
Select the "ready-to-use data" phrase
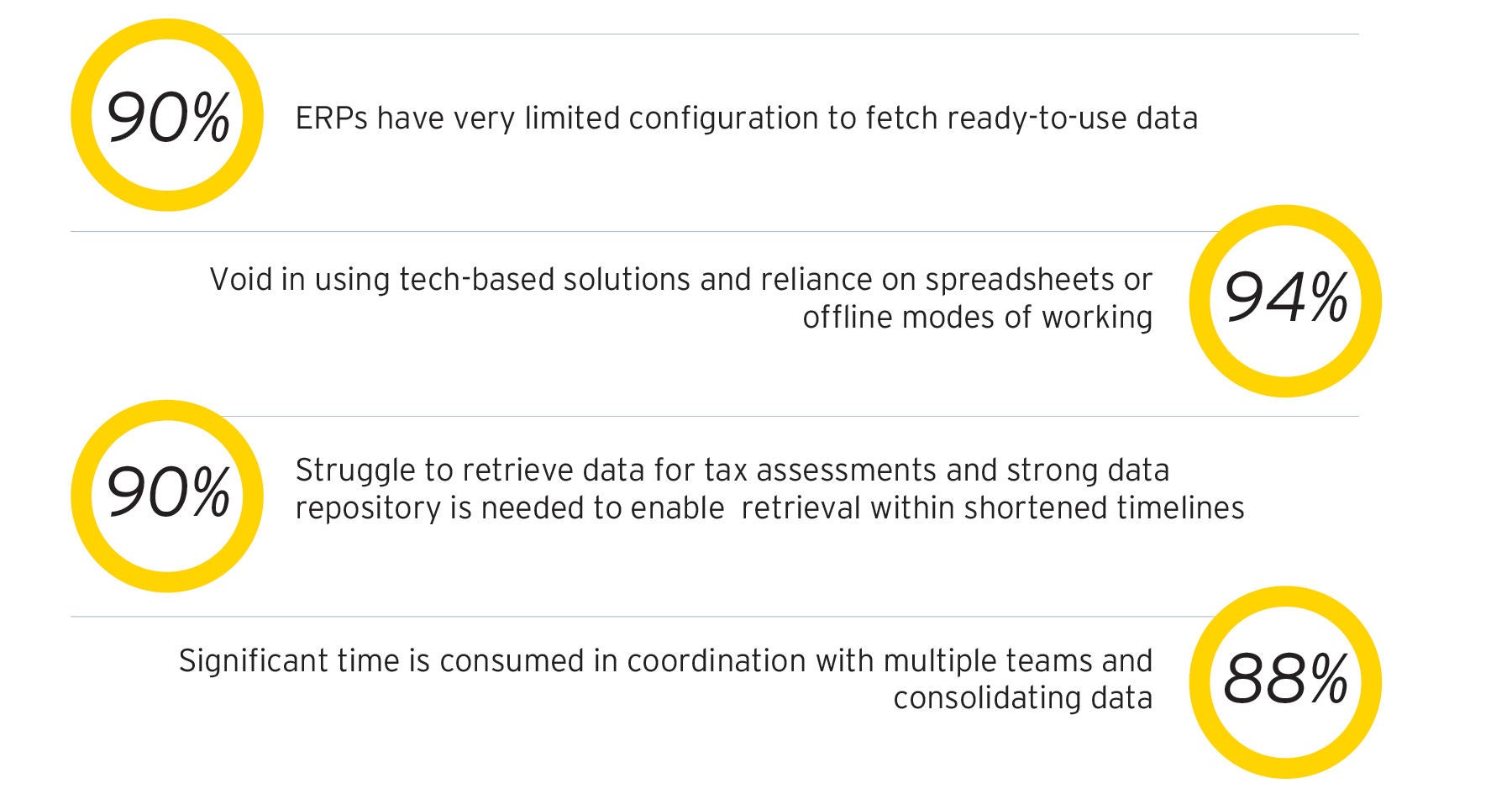1072,118
